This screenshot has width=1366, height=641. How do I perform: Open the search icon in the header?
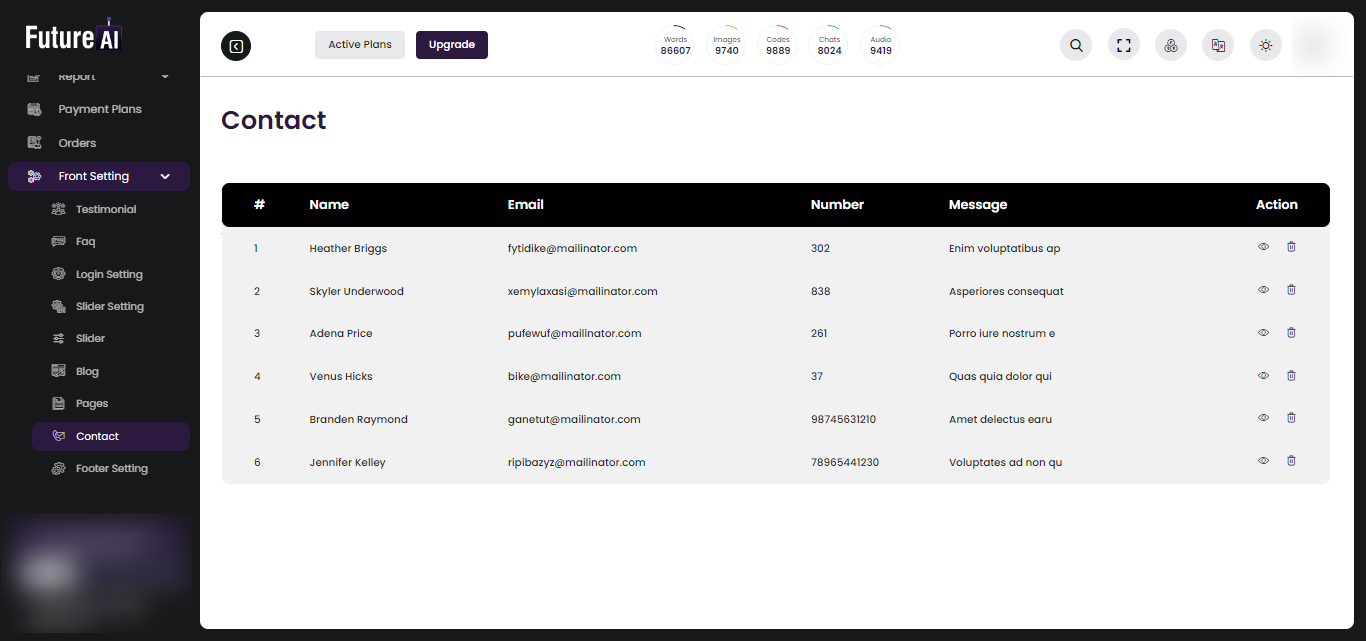click(x=1076, y=45)
